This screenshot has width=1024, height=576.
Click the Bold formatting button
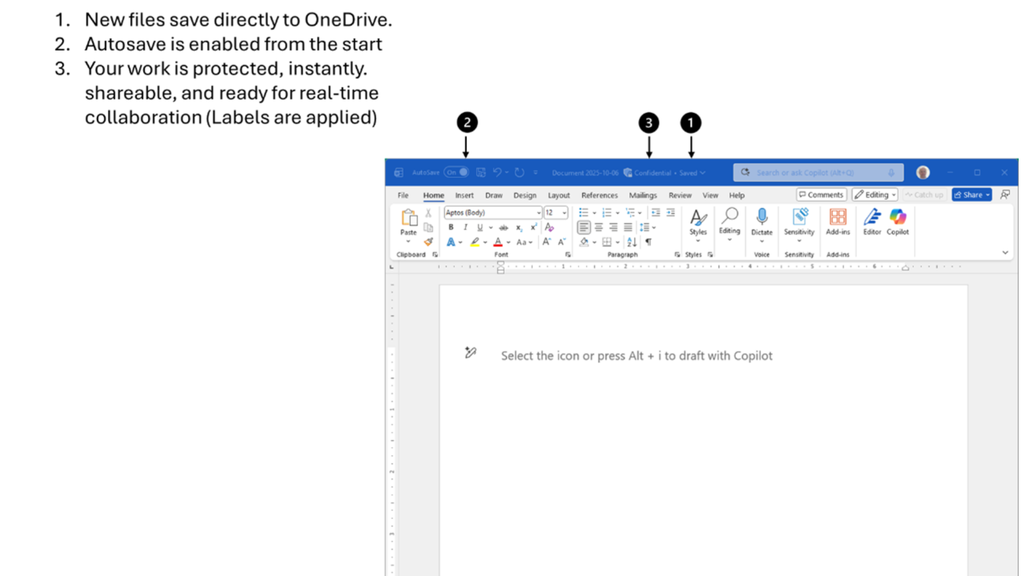click(x=451, y=228)
